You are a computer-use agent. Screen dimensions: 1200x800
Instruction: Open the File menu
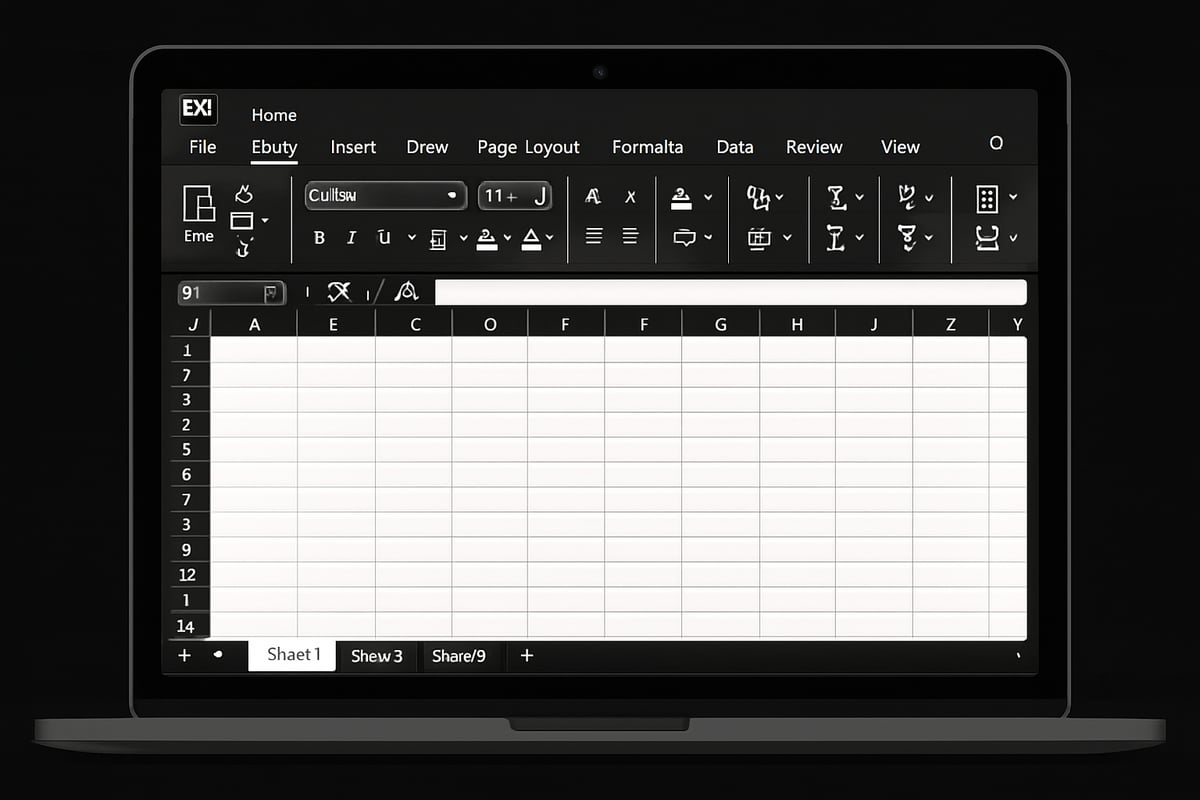pos(202,147)
